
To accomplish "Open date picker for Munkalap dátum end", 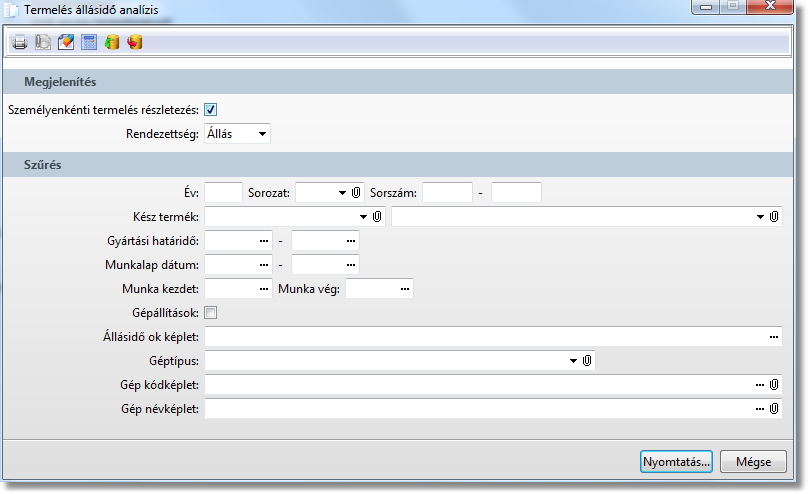I will coord(351,265).
